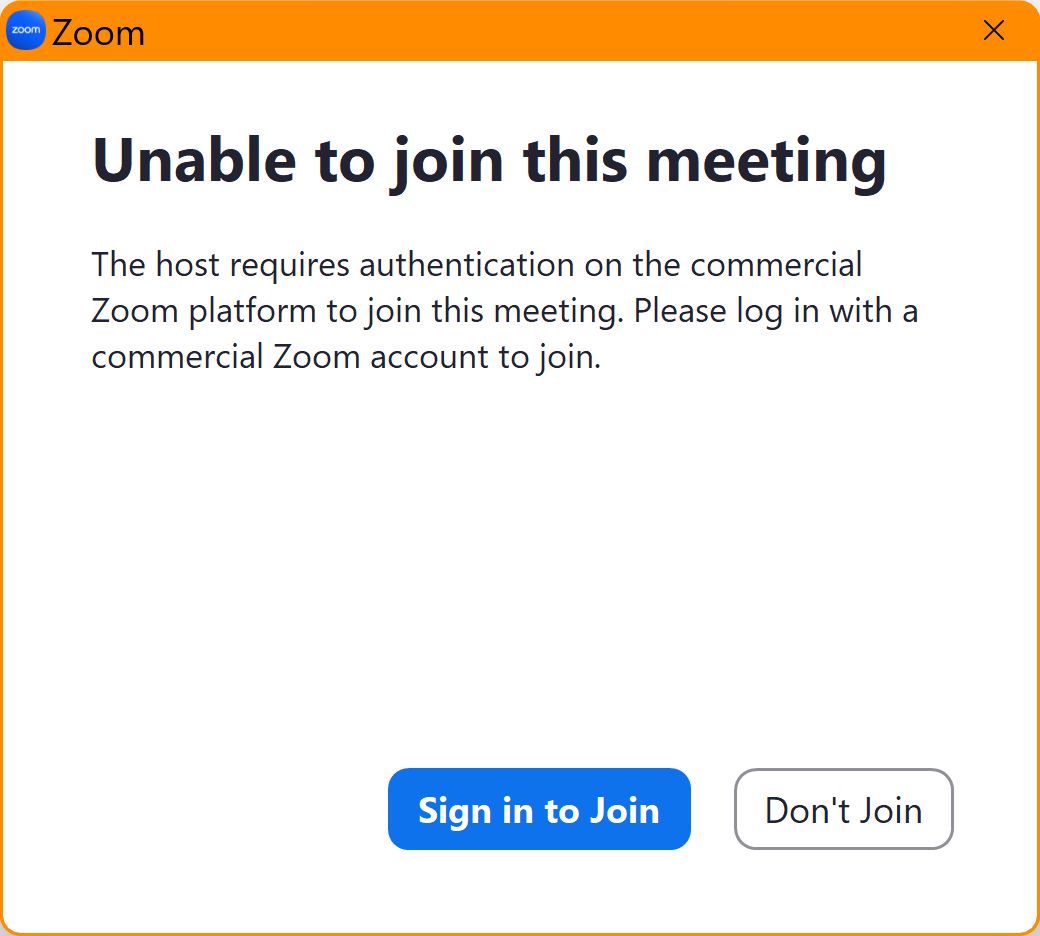The height and width of the screenshot is (936, 1040).
Task: Click the Sign in to Join button
Action: coord(539,809)
